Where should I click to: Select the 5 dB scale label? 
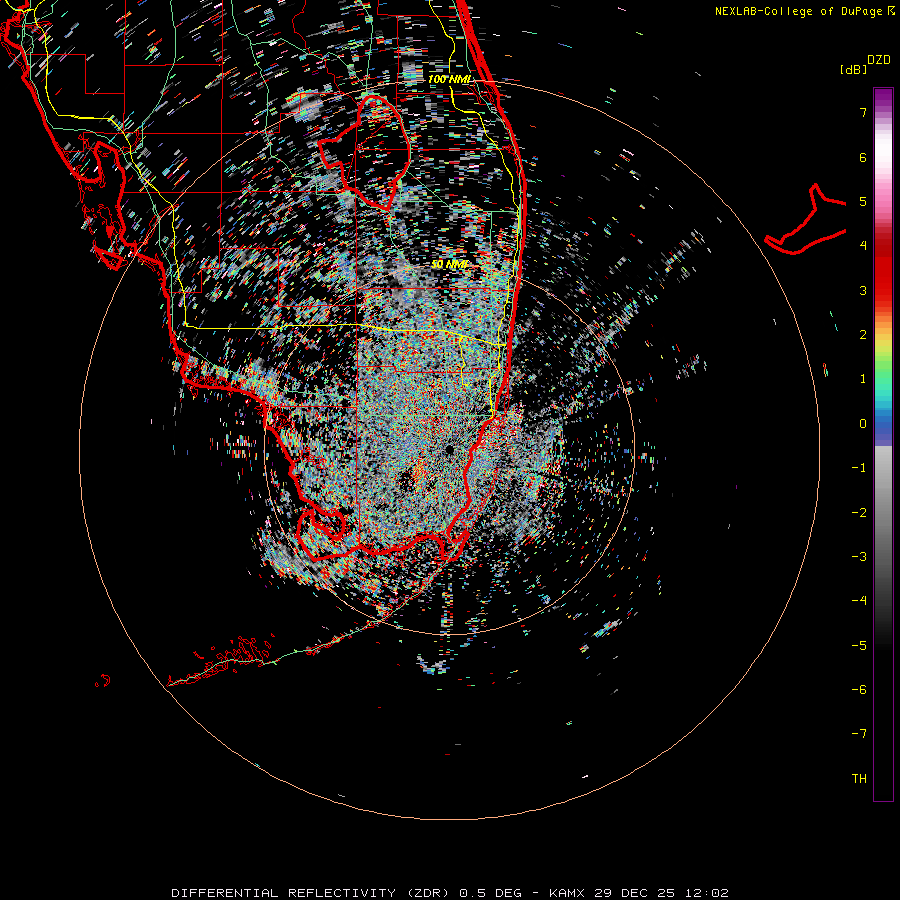pyautogui.click(x=863, y=201)
